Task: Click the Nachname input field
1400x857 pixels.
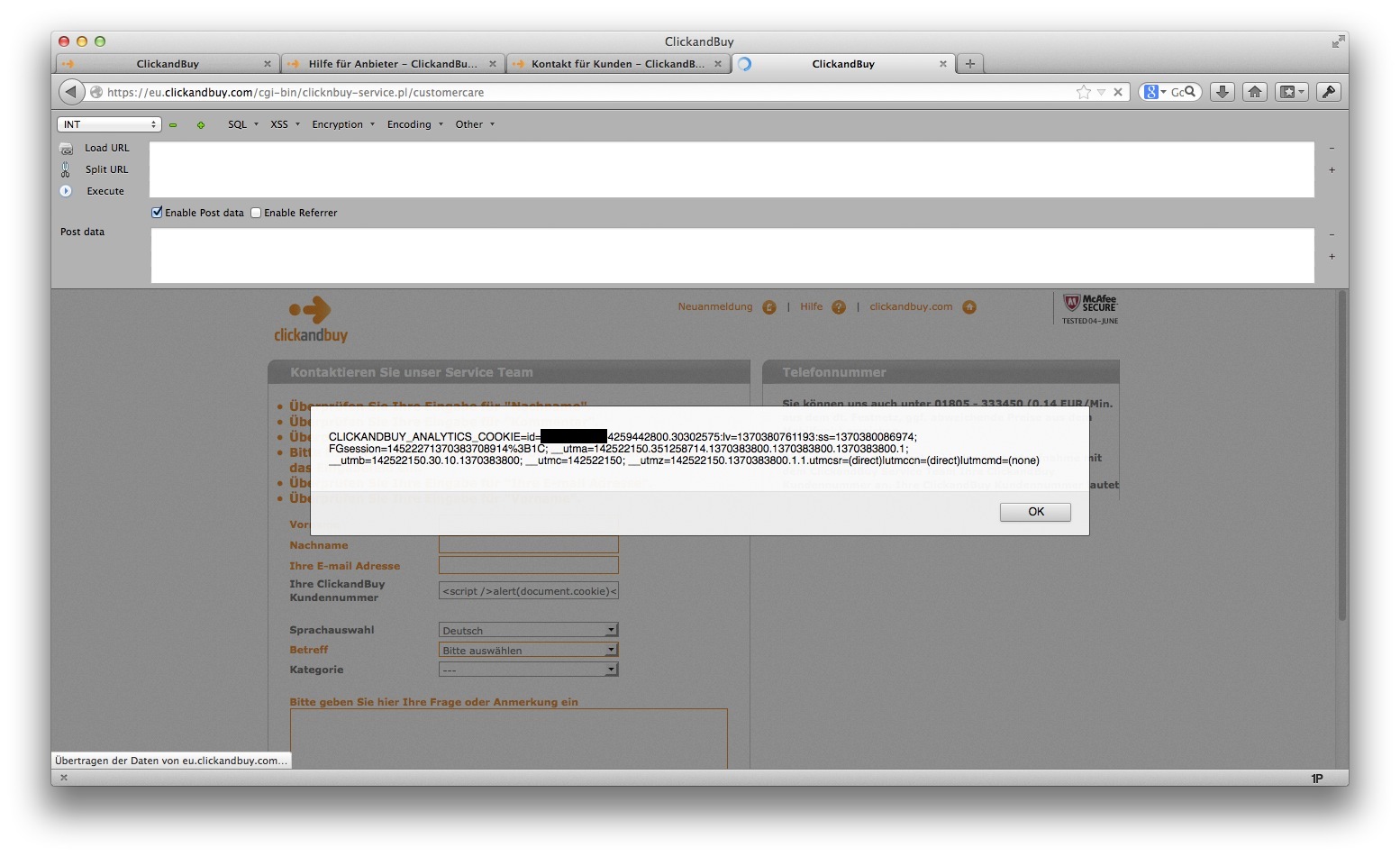Action: tap(529, 544)
